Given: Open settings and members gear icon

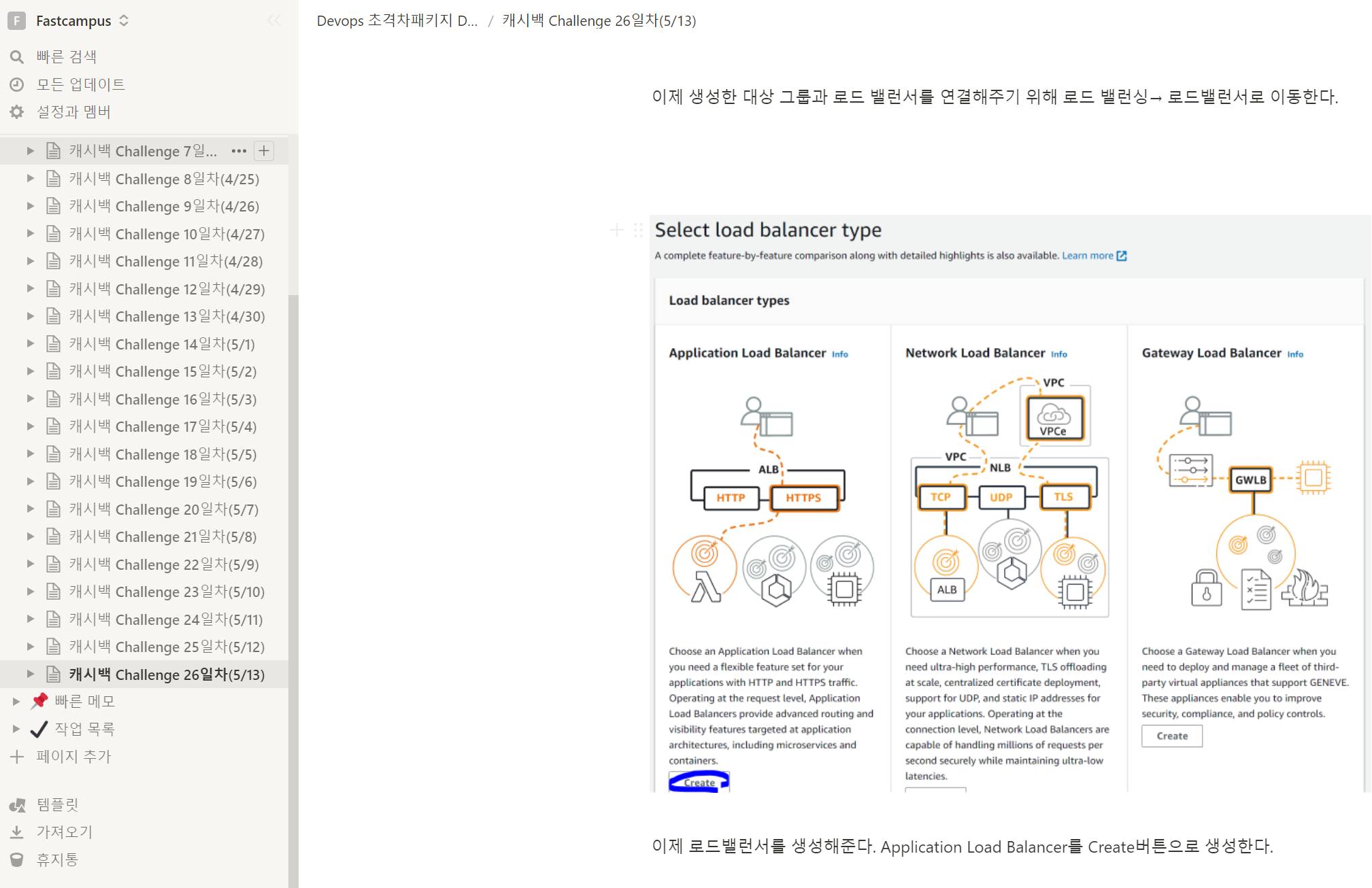Looking at the screenshot, I should coord(17,112).
